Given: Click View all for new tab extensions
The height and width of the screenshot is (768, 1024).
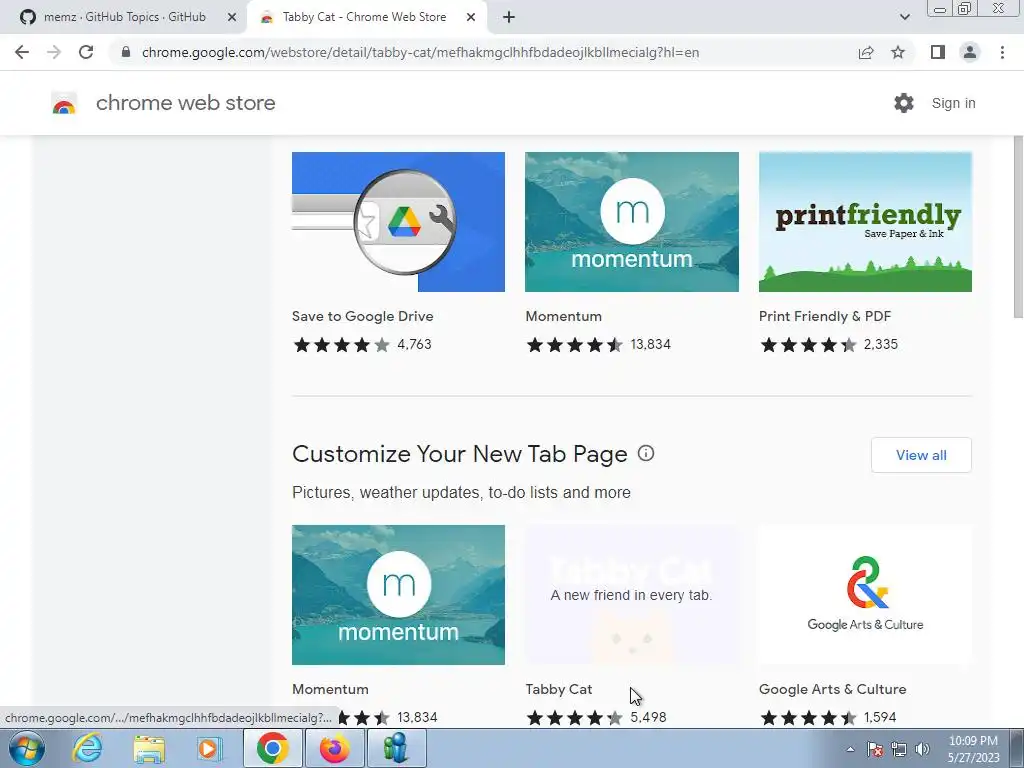Looking at the screenshot, I should coord(921,455).
